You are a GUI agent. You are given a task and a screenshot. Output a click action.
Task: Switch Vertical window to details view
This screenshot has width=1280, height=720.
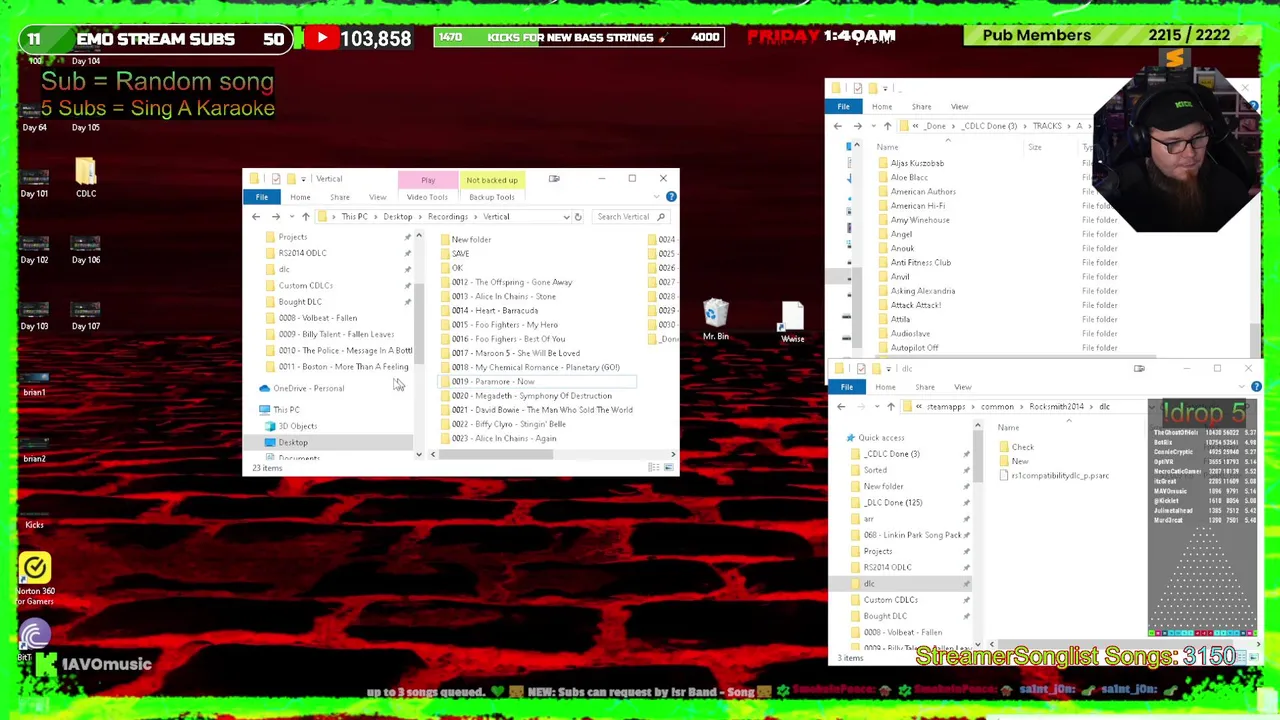coord(654,467)
